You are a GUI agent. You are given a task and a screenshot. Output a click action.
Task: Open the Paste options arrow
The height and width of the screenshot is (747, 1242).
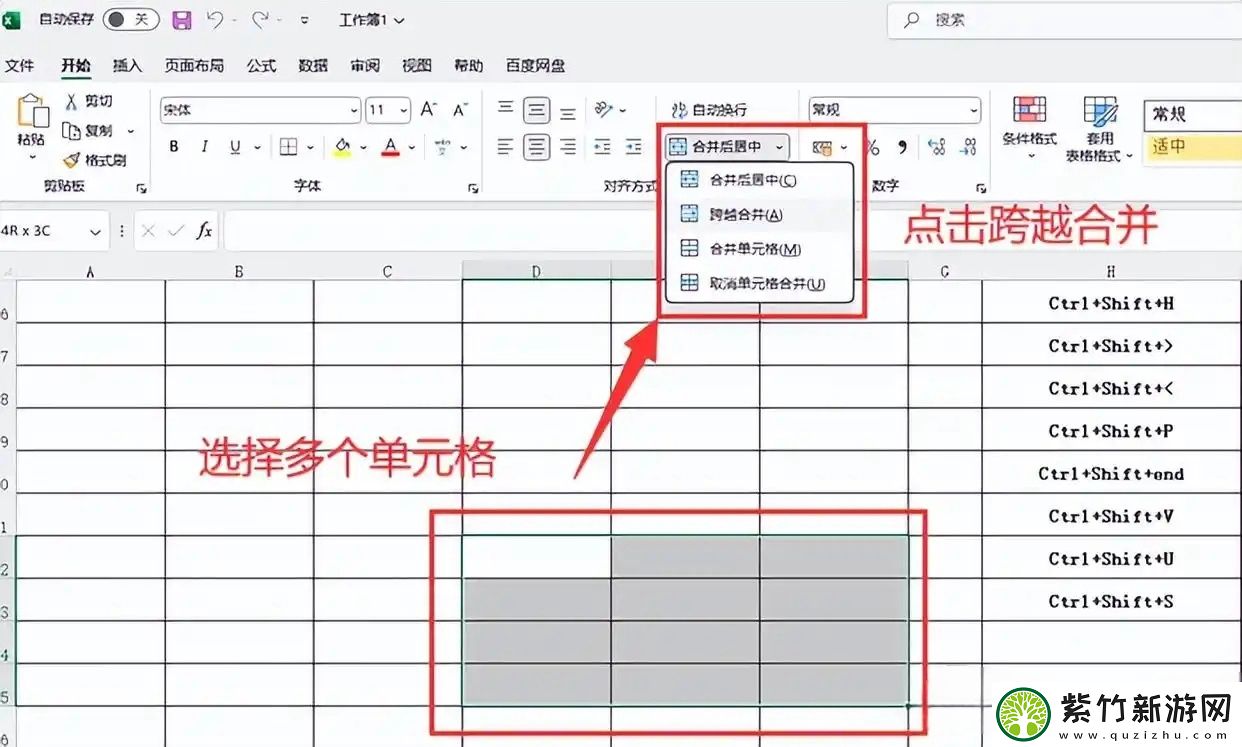(x=32, y=158)
